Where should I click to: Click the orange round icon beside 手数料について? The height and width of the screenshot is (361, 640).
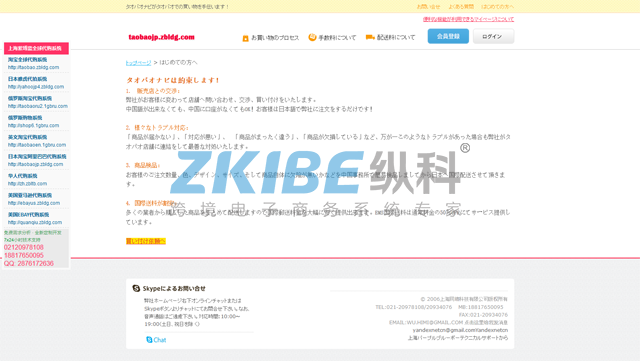[x=312, y=37]
